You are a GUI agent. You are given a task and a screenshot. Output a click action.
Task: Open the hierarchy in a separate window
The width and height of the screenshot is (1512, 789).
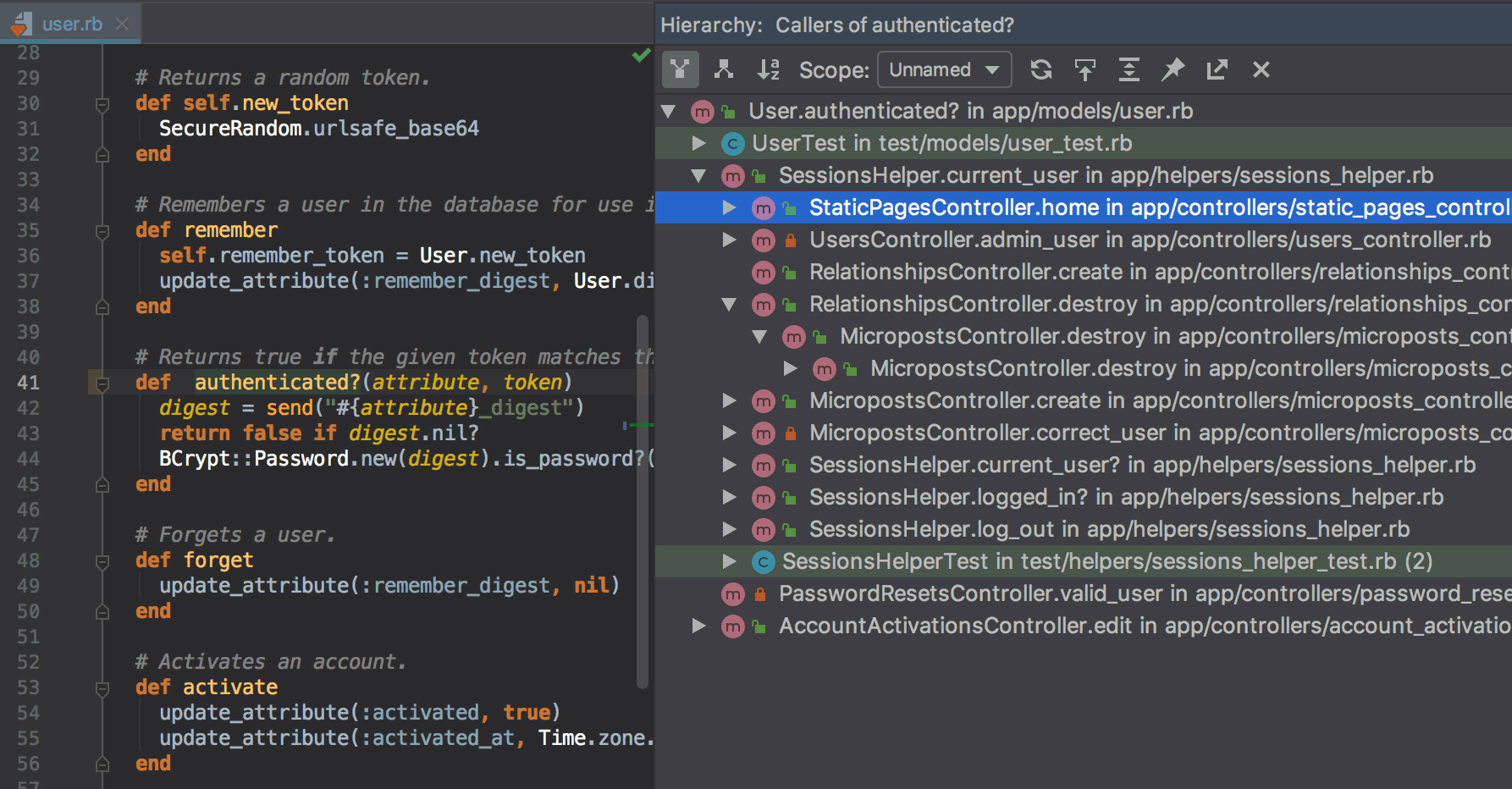[1217, 69]
